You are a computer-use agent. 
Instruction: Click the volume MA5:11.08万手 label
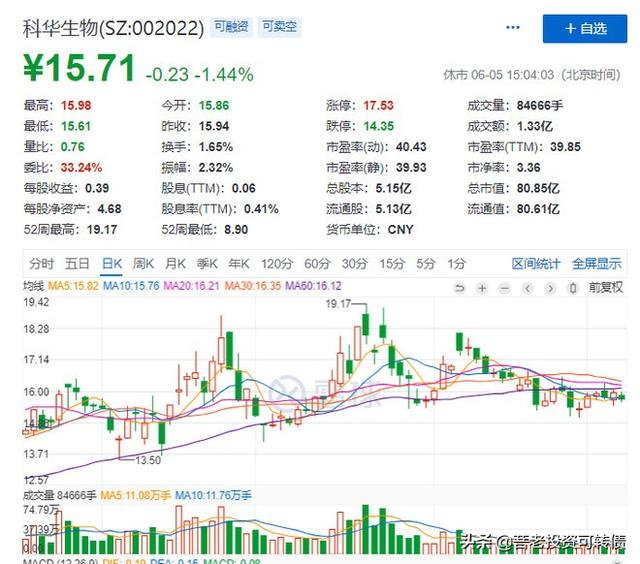pyautogui.click(x=135, y=496)
